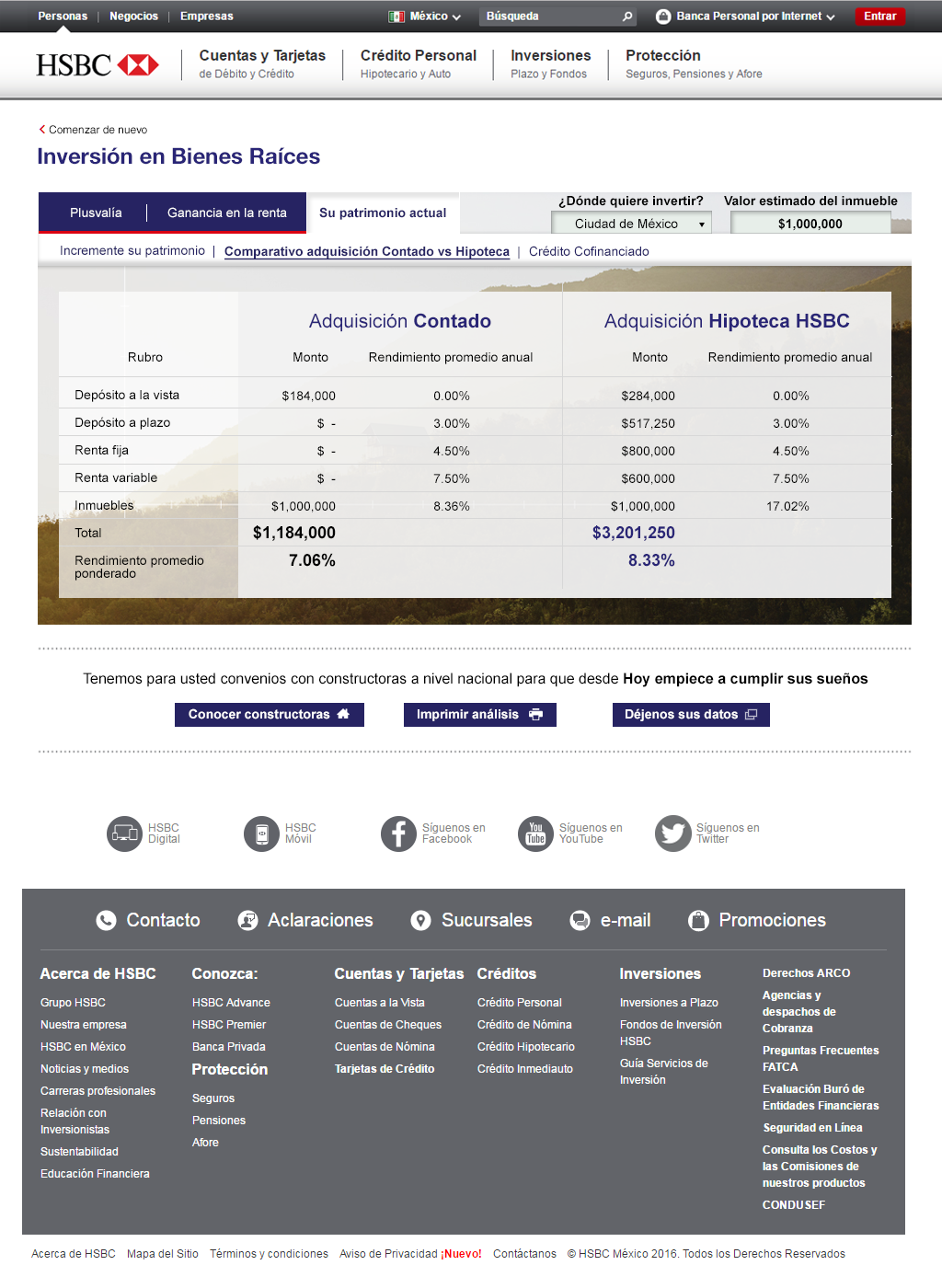Open Derechos ARCO footer link
The height and width of the screenshot is (1288, 942).
pos(807,973)
